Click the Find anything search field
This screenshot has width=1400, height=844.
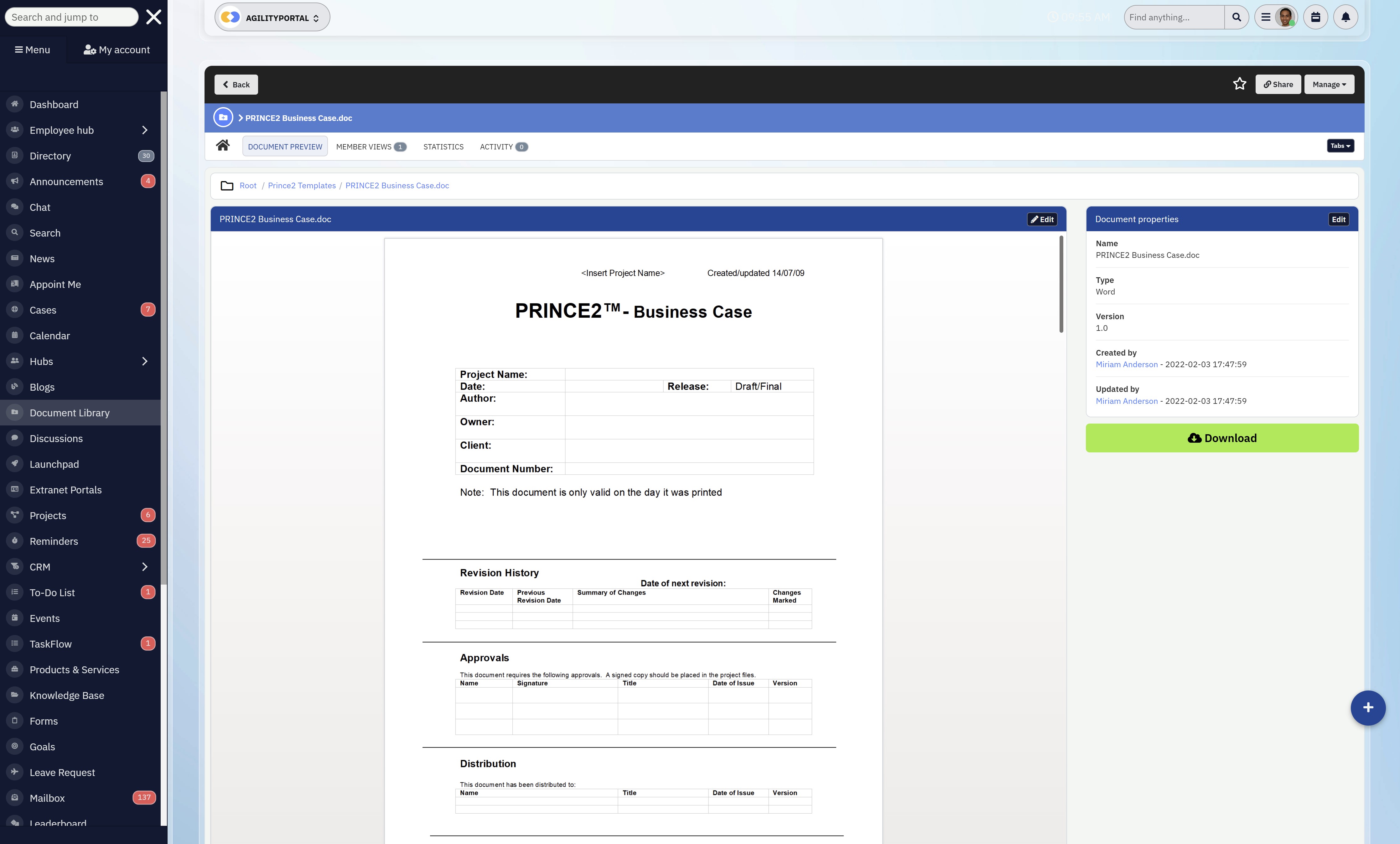[x=1173, y=17]
